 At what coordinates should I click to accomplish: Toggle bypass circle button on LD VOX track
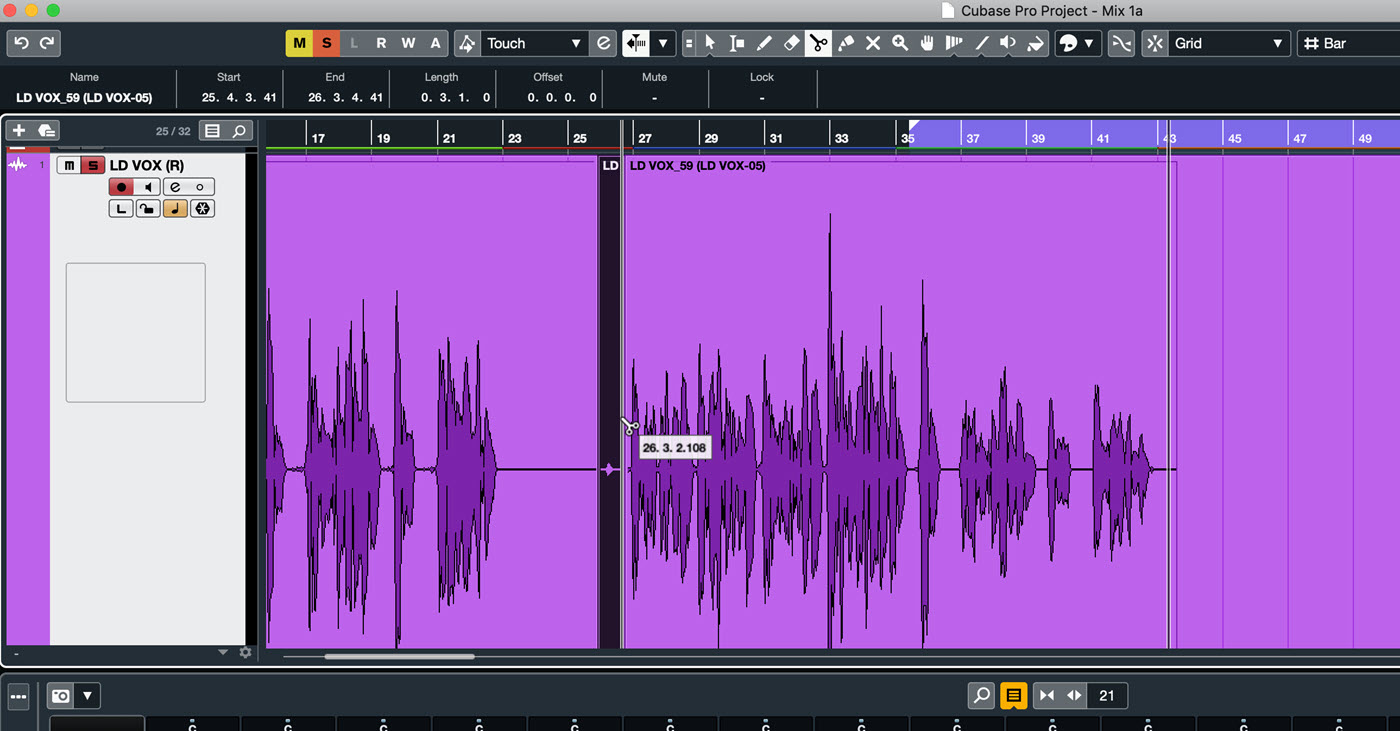coord(201,187)
